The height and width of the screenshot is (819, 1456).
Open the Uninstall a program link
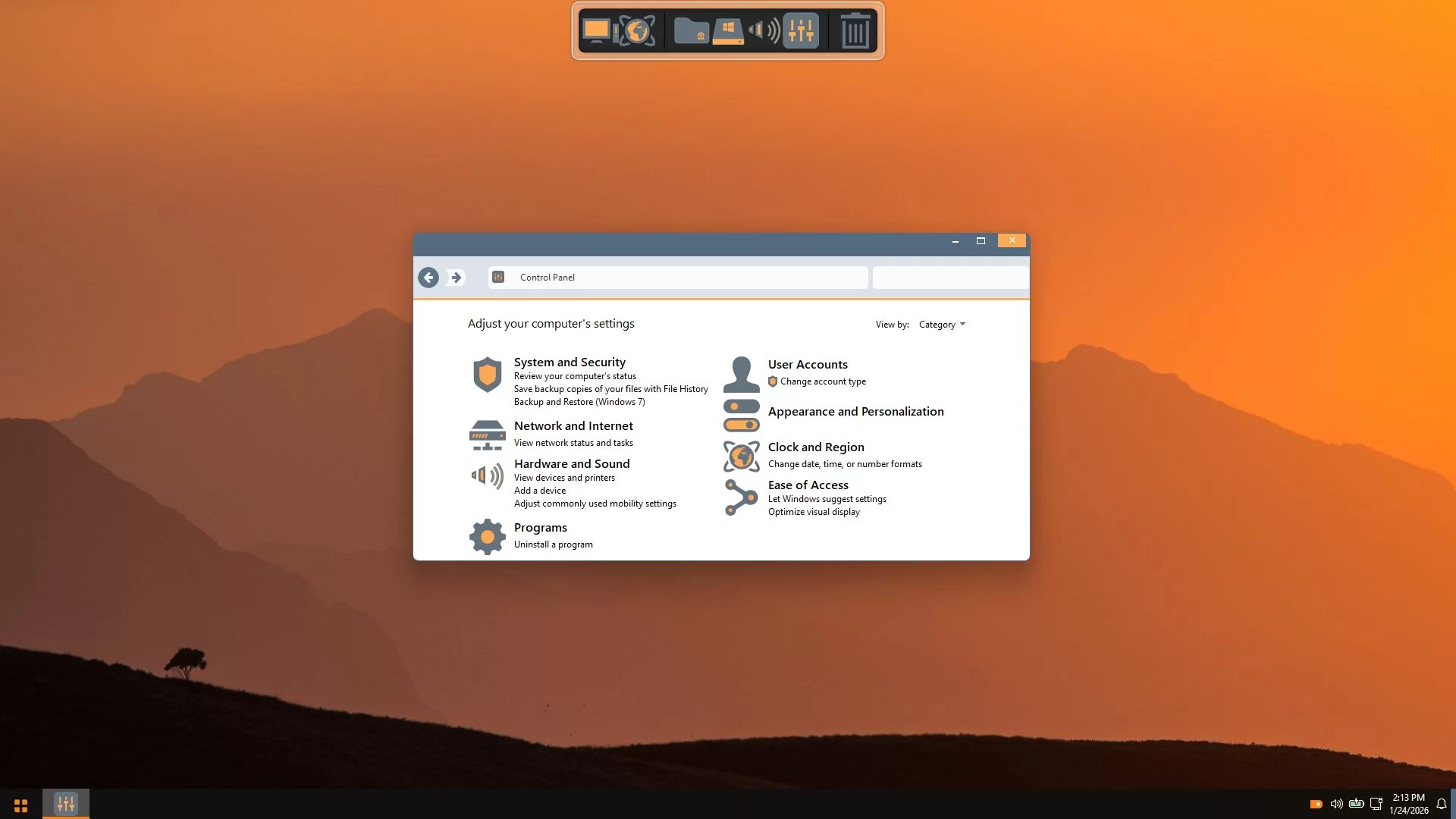pos(553,544)
